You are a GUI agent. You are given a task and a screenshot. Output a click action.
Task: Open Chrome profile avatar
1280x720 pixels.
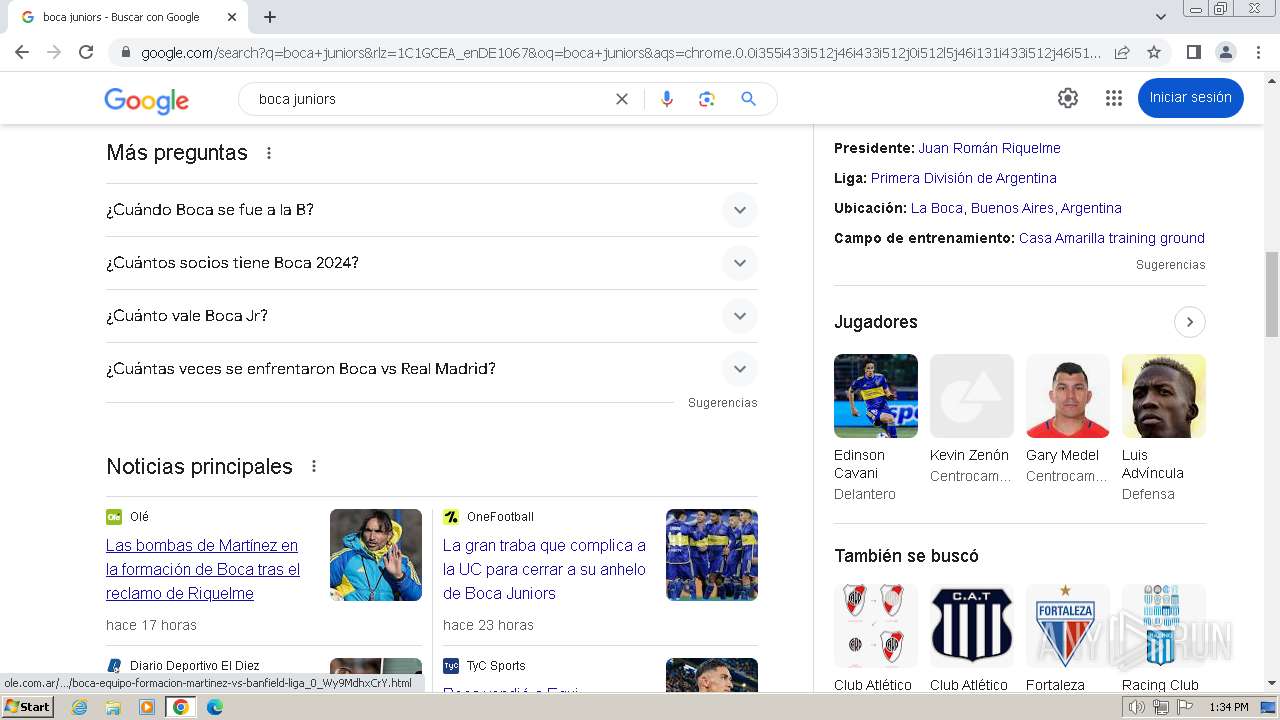[x=1225, y=52]
